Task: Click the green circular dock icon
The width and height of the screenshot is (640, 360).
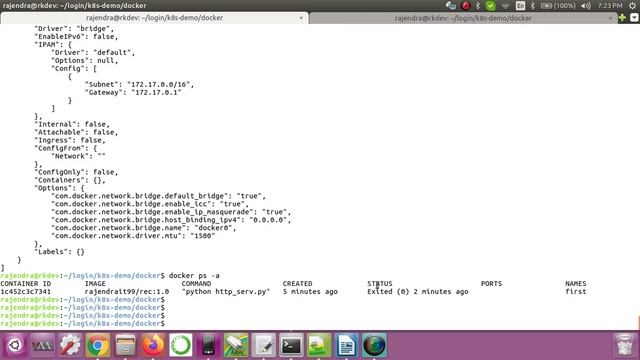Action: click(180, 345)
